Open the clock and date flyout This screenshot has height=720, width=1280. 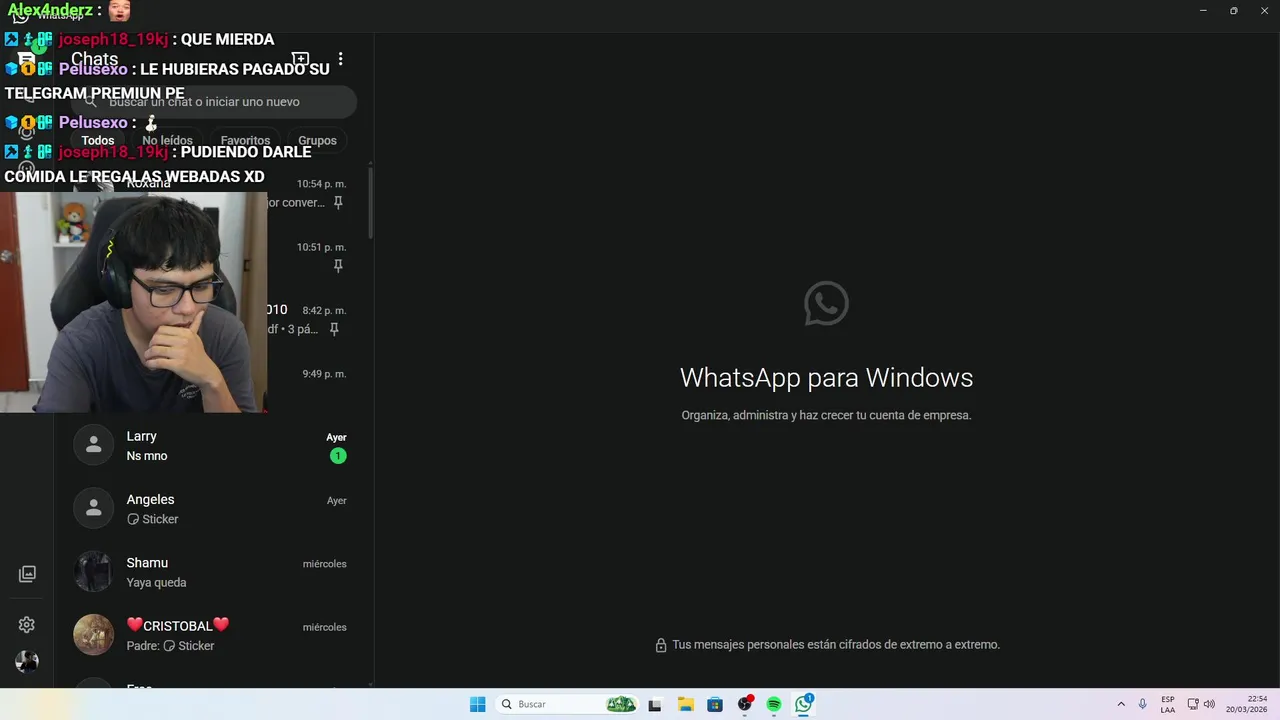1246,704
